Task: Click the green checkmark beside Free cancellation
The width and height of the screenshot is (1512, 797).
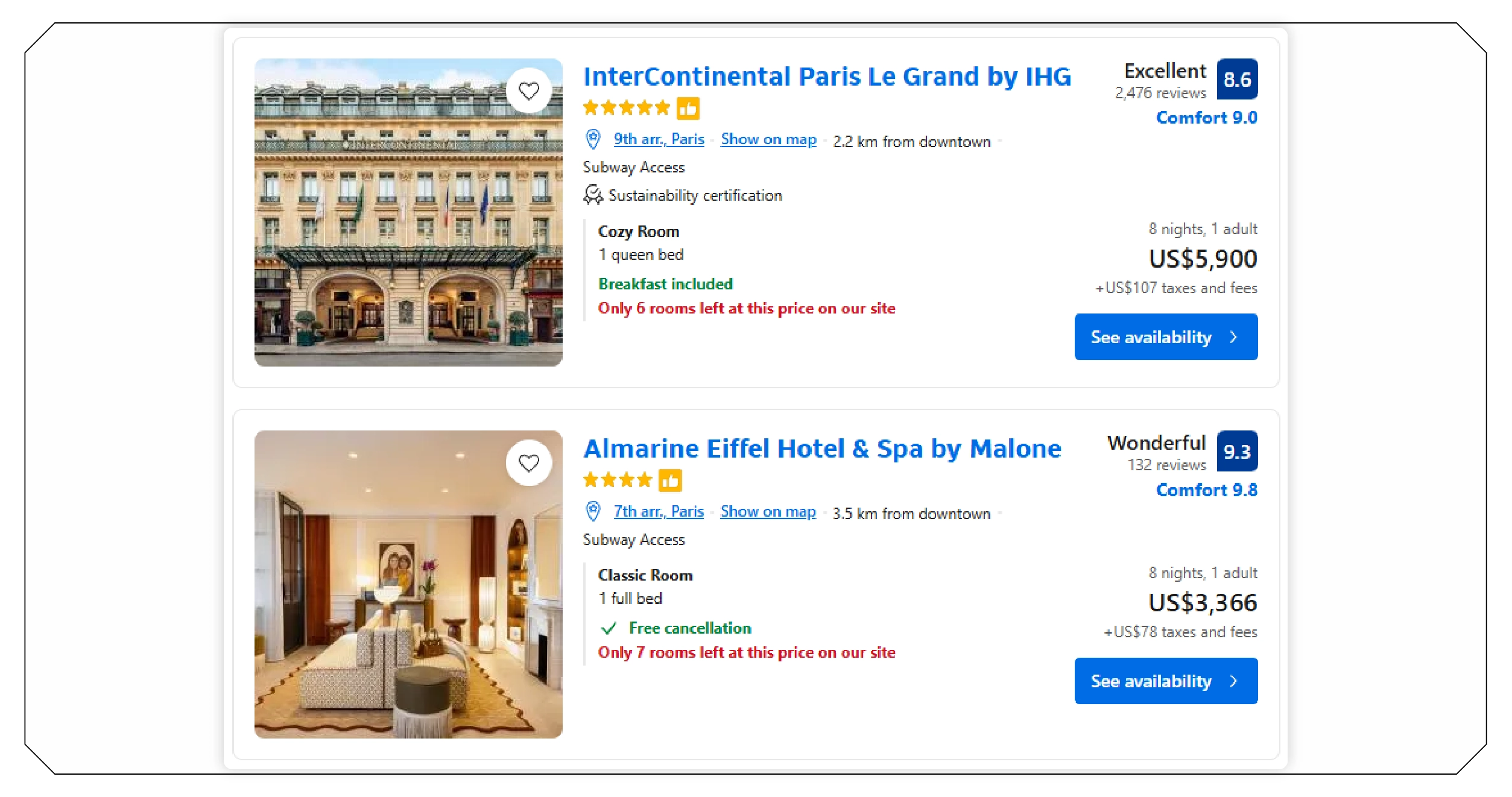Action: (608, 628)
